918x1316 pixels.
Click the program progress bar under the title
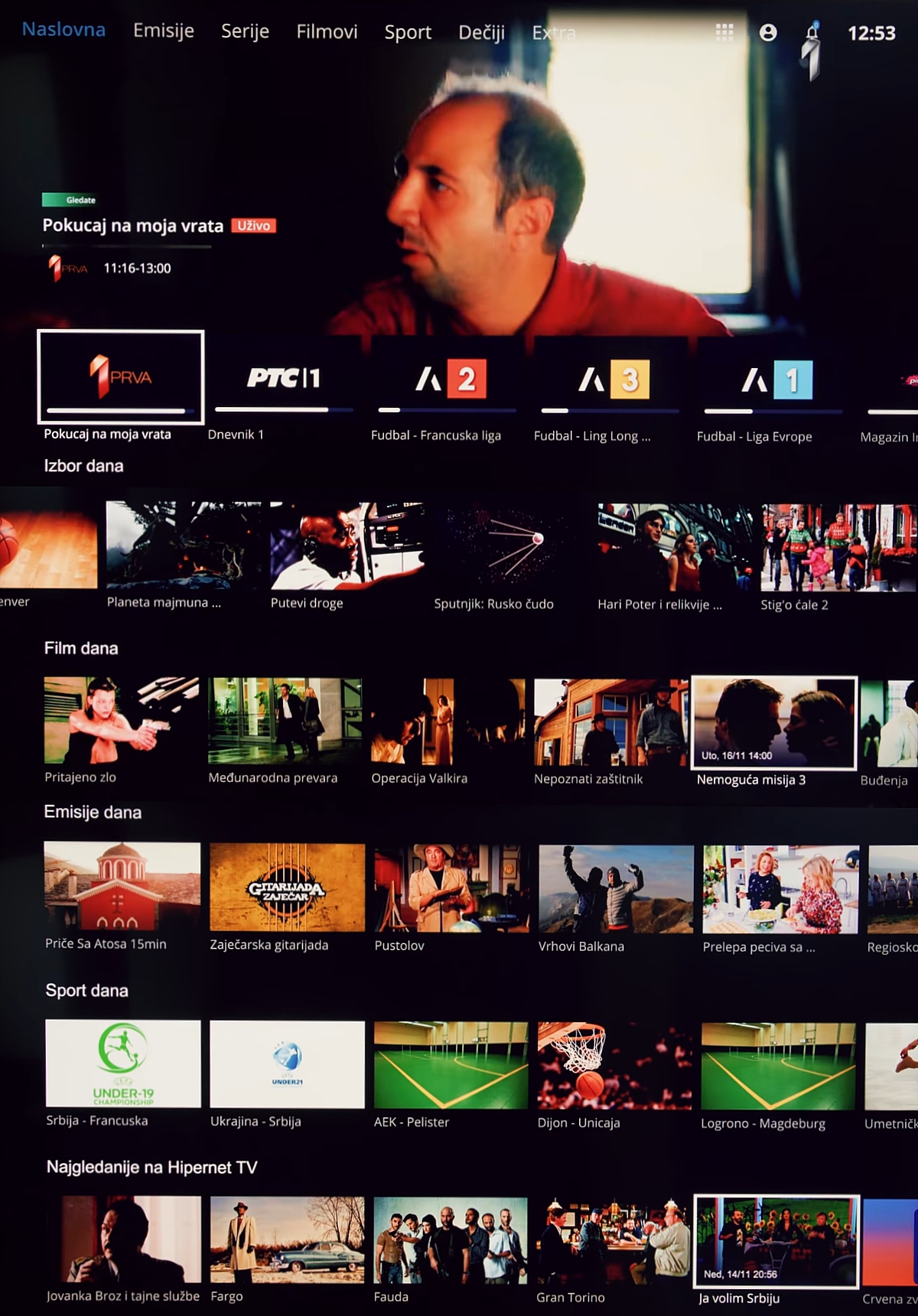tap(126, 246)
